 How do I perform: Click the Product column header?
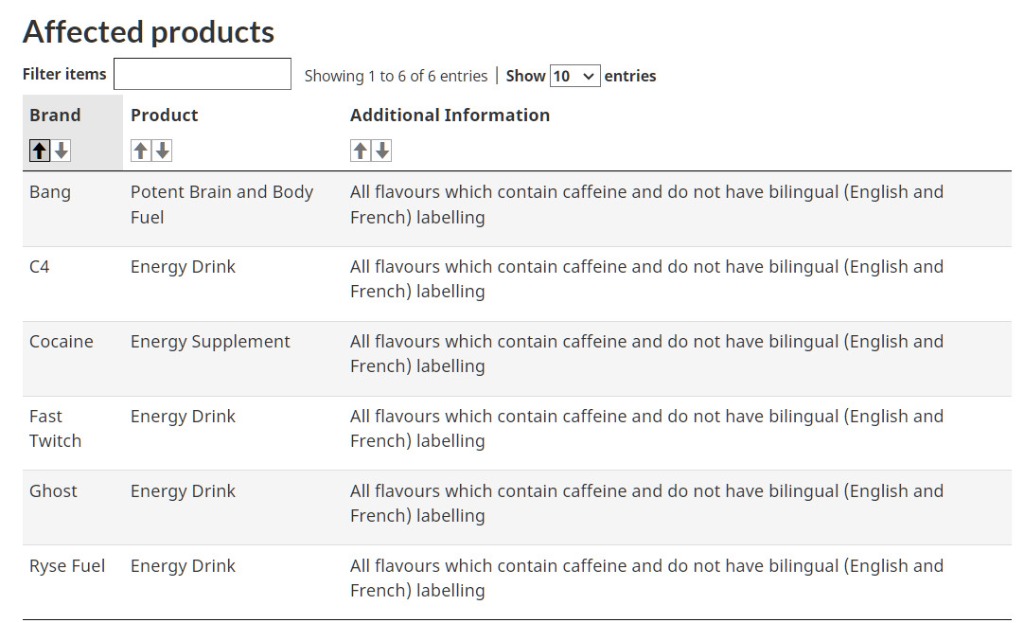(164, 116)
